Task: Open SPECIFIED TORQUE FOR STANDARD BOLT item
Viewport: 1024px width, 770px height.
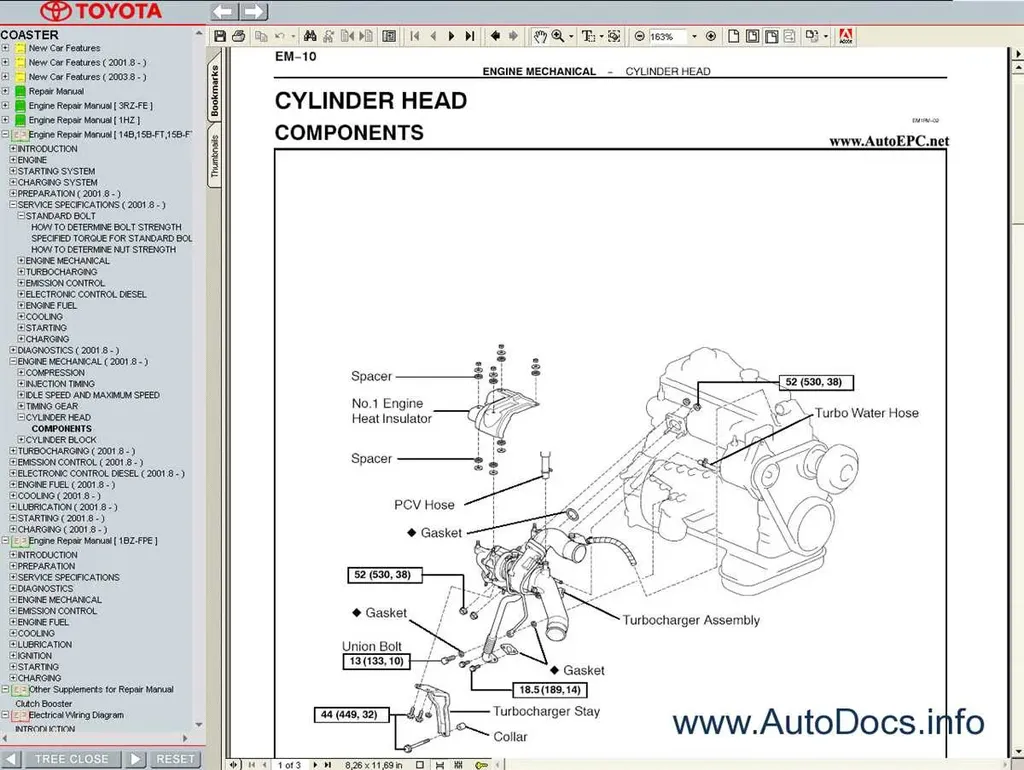Action: [112, 238]
